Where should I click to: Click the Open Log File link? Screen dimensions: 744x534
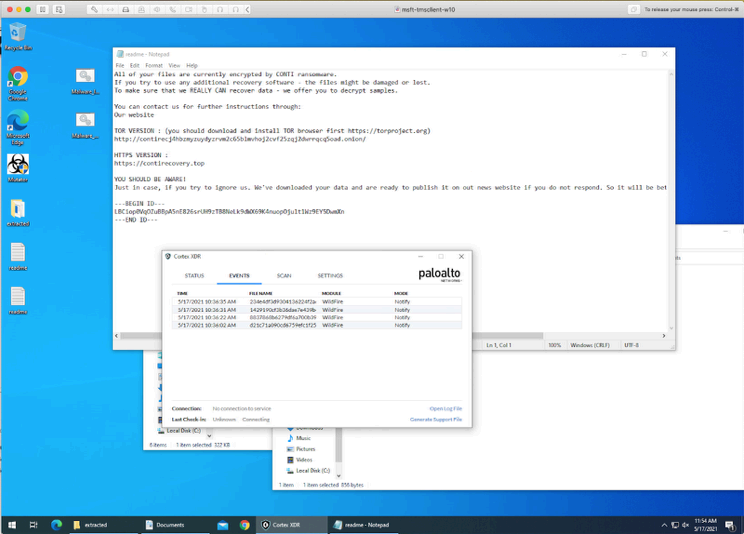(446, 409)
